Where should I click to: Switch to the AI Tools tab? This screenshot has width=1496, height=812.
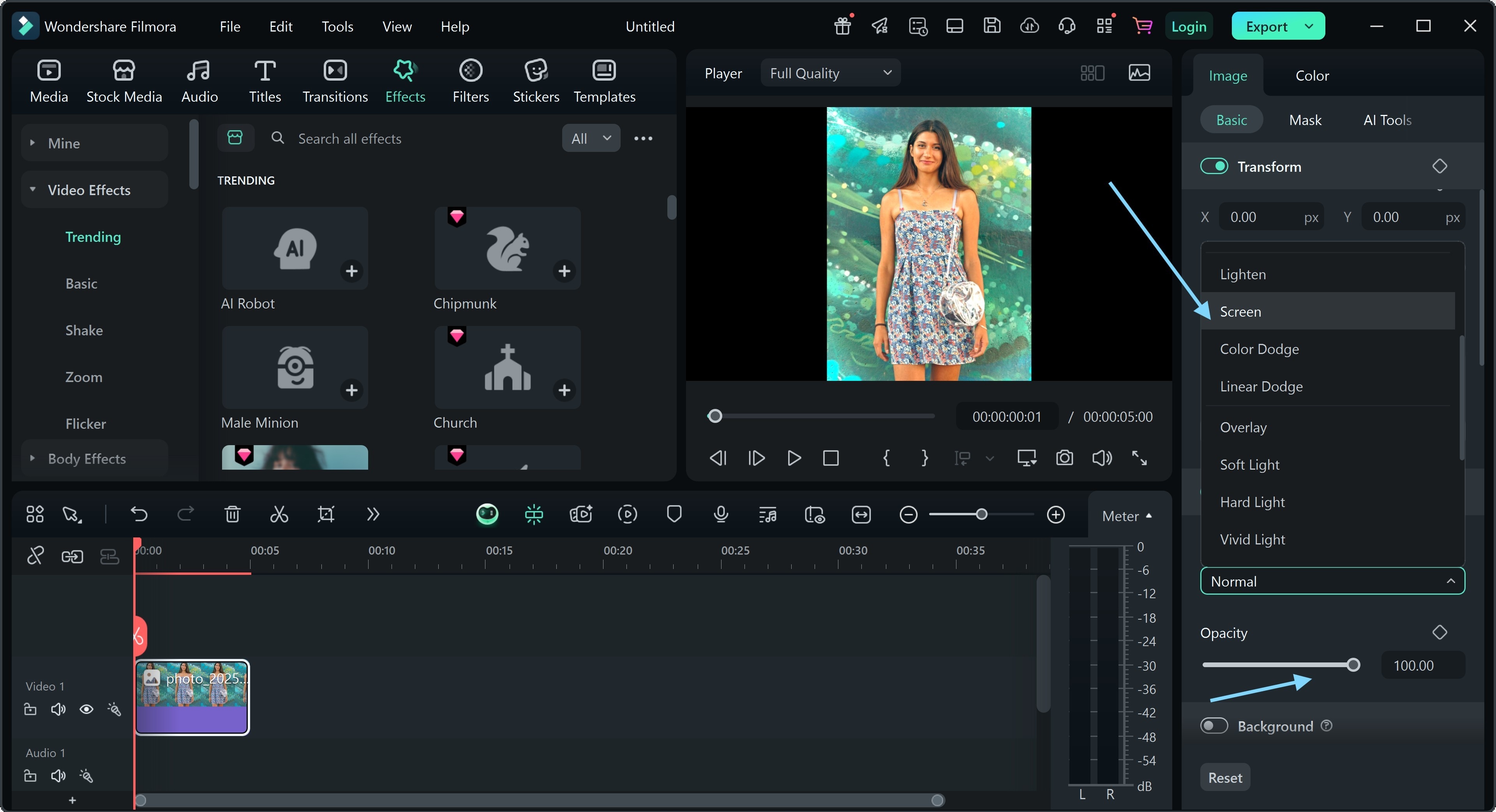click(x=1387, y=120)
